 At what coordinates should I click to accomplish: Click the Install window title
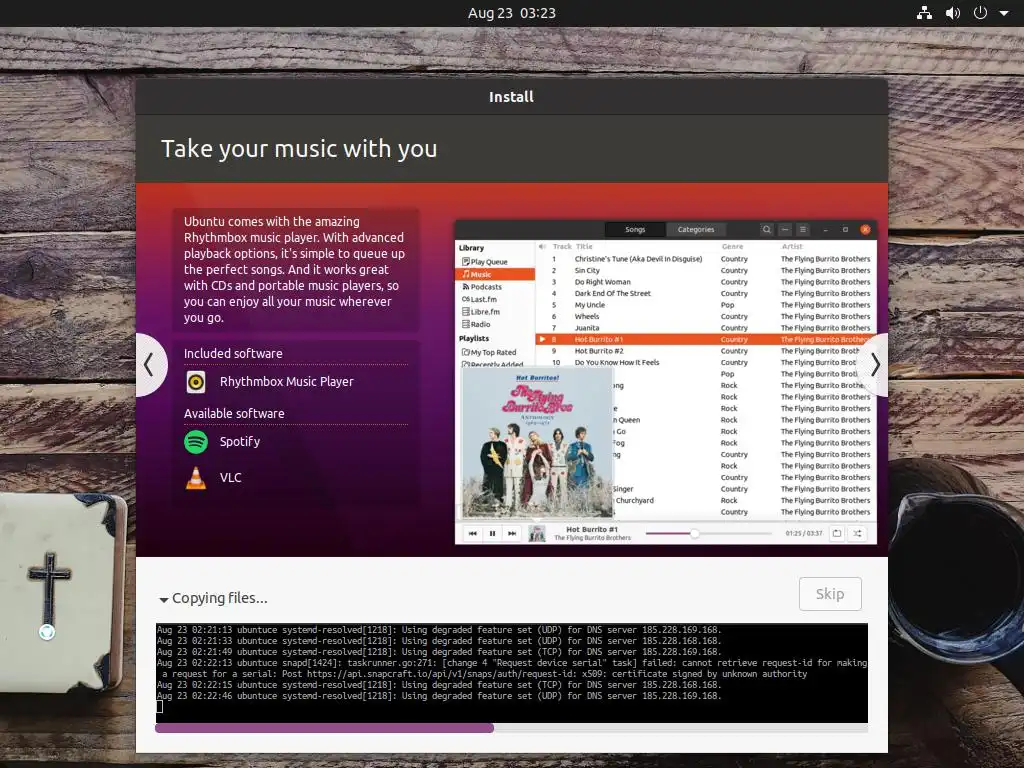pos(511,97)
